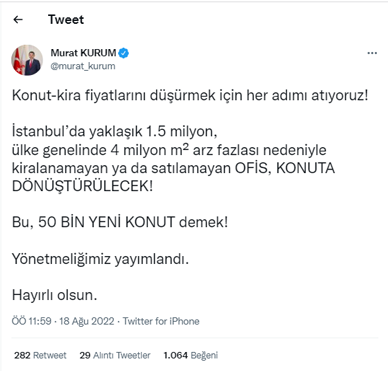This screenshot has width=388, height=371.
Task: Click the Tweet page header title
Action: point(66,20)
